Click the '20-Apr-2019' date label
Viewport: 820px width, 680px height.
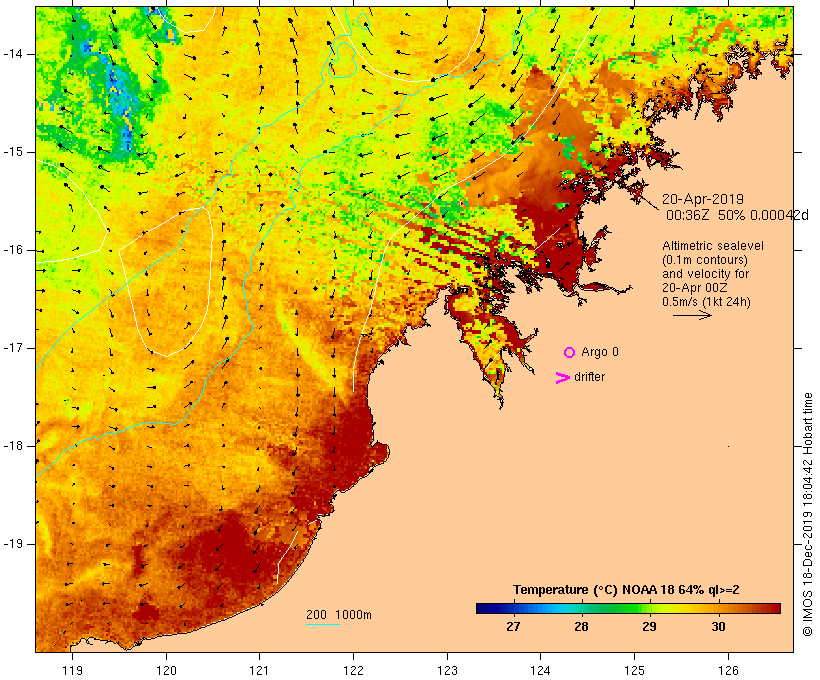tap(703, 199)
